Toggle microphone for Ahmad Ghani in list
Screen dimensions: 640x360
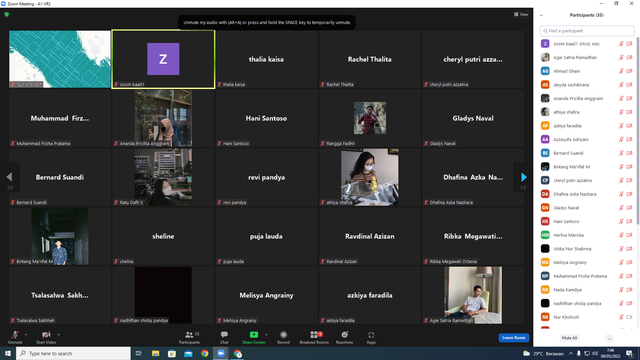tap(621, 71)
